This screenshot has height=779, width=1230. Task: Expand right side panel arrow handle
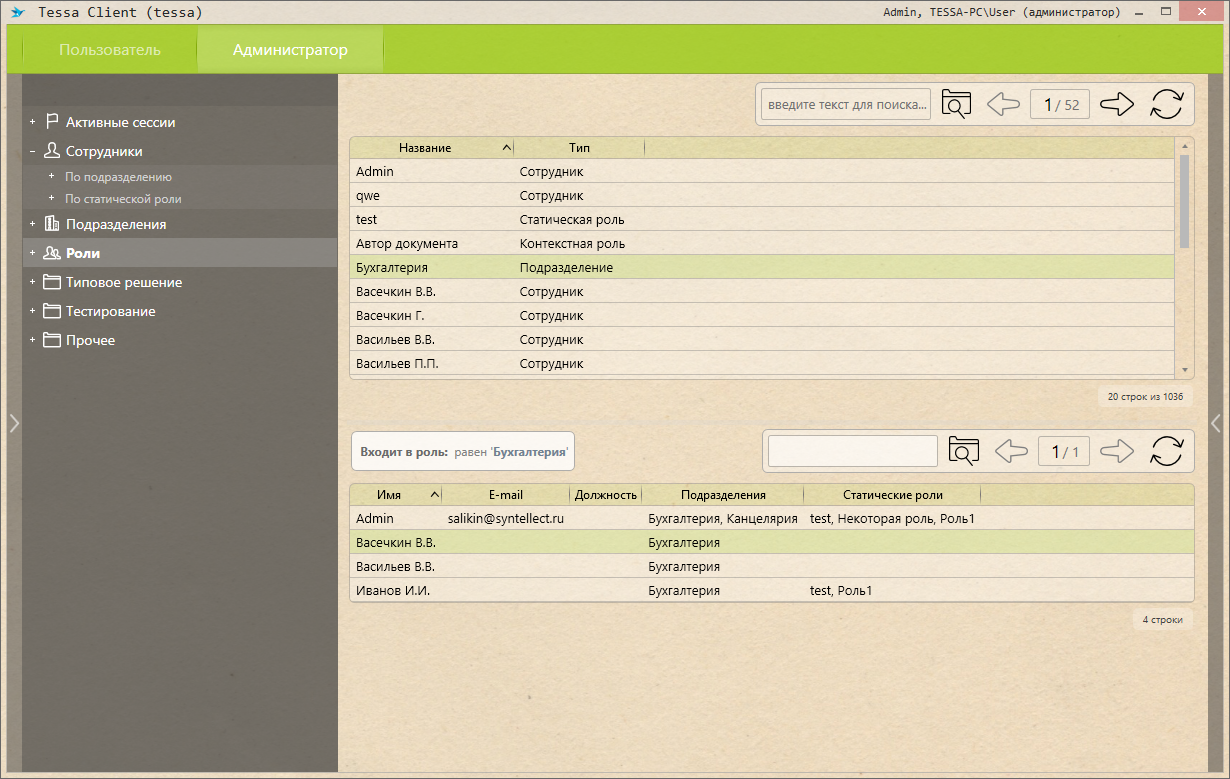tap(1216, 423)
